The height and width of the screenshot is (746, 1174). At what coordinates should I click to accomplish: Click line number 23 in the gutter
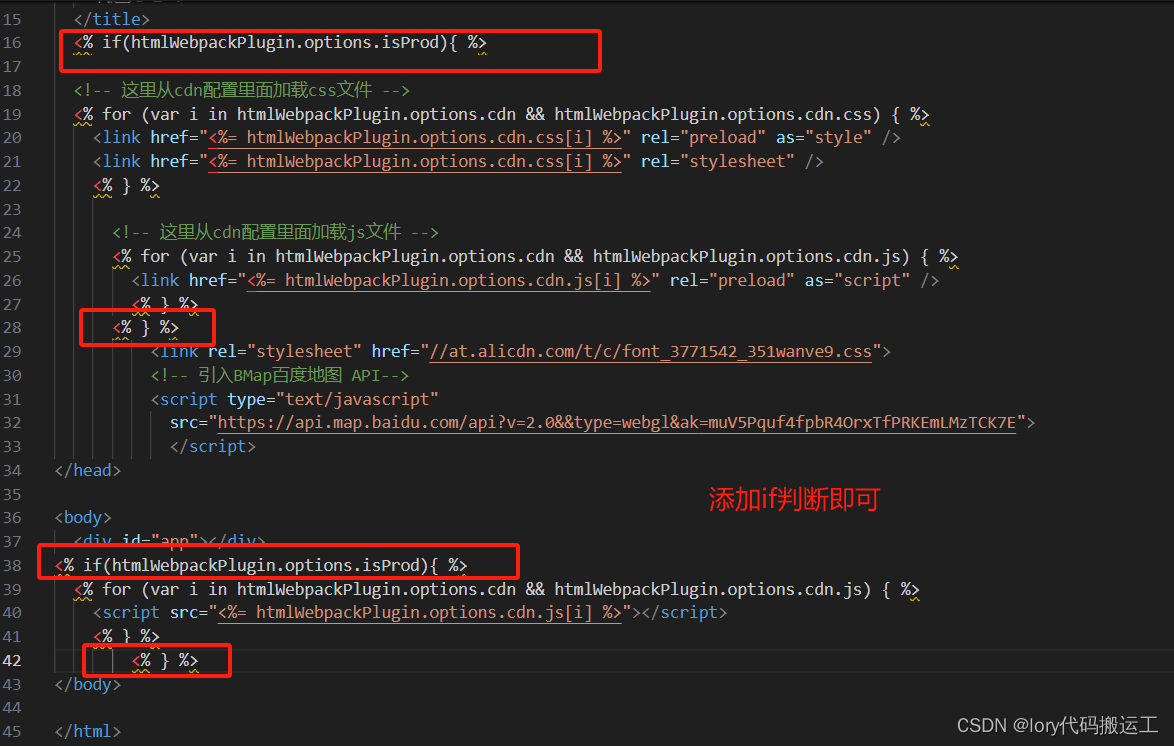point(12,209)
